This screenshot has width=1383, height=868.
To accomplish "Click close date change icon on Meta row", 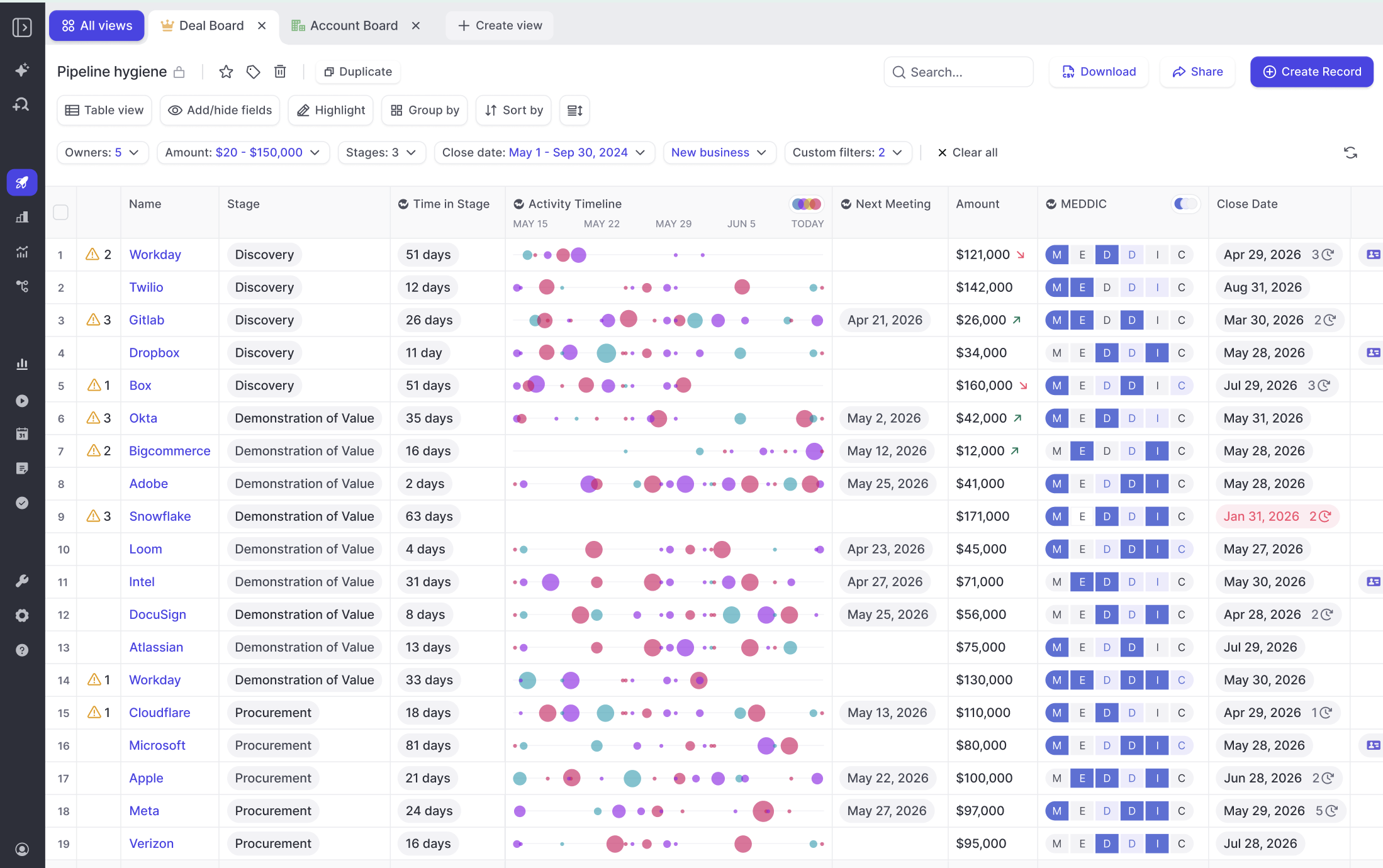I will point(1331,811).
